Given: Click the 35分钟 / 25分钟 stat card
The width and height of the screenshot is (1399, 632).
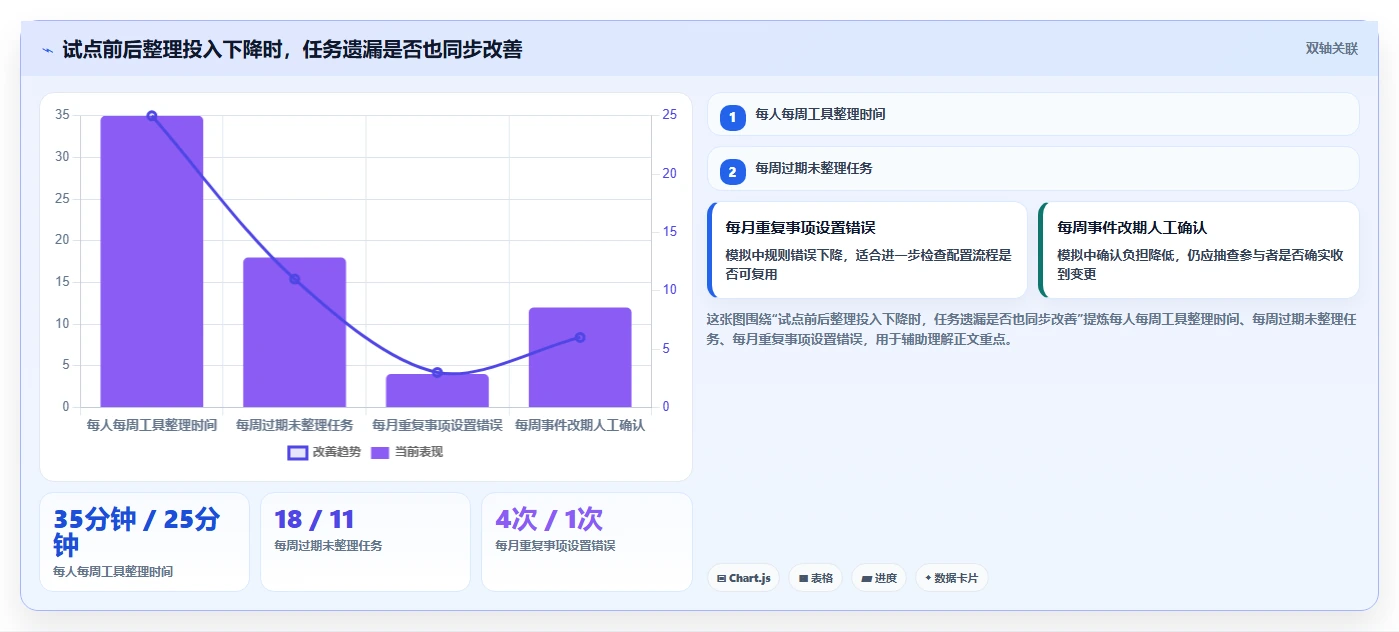Looking at the screenshot, I should (x=144, y=542).
